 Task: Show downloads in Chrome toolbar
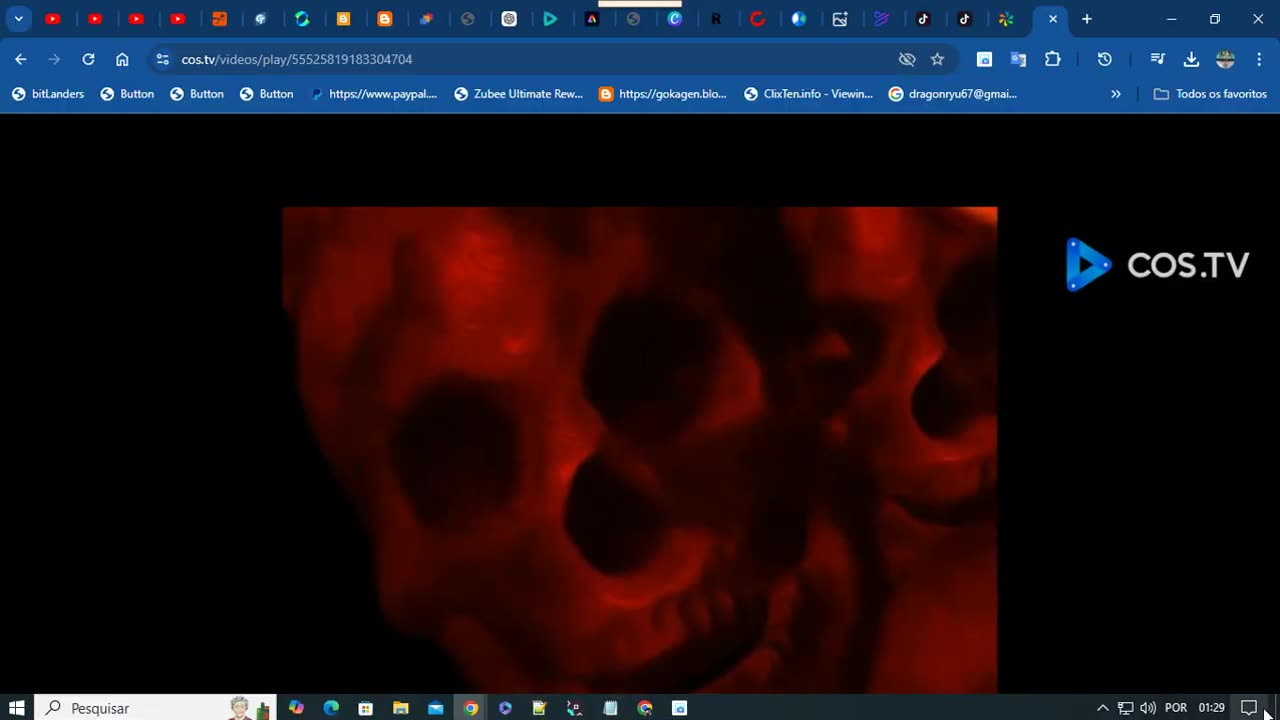coord(1191,59)
